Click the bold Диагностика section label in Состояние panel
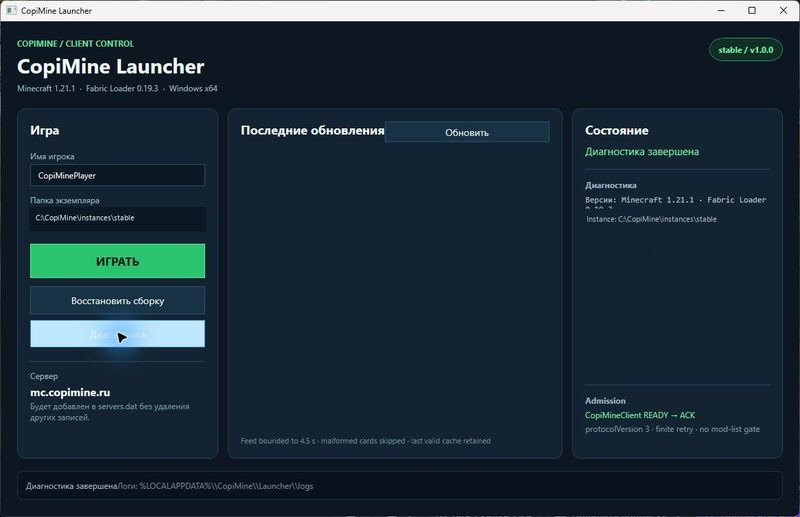 pyautogui.click(x=611, y=185)
